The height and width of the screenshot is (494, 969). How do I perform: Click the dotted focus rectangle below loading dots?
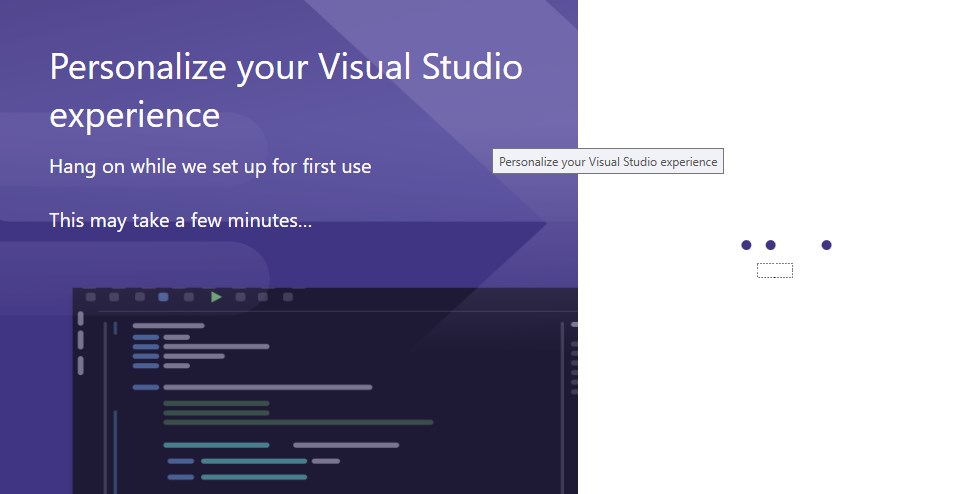[x=775, y=270]
